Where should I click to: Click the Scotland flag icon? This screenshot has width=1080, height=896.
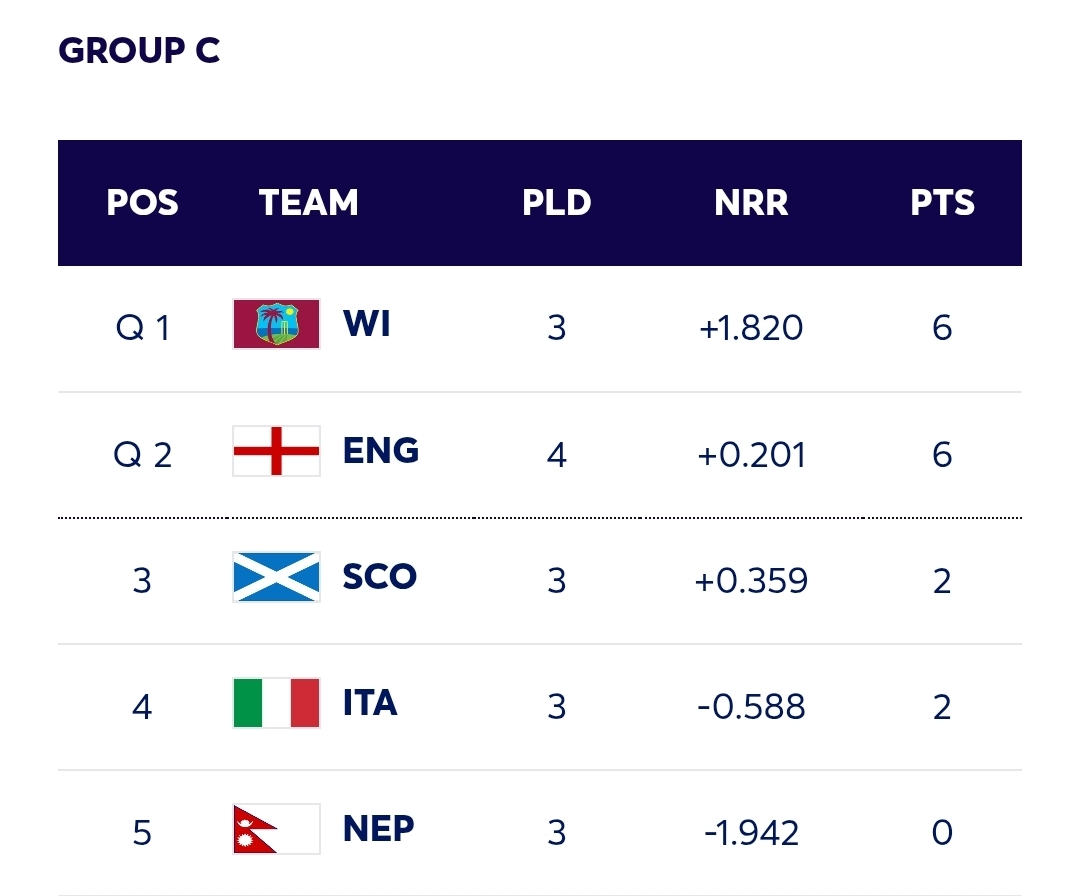tap(276, 577)
